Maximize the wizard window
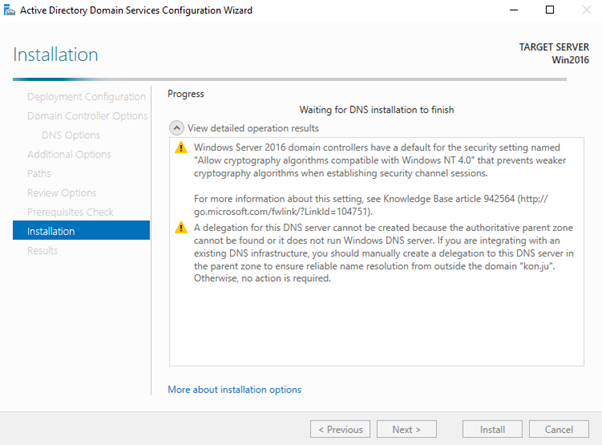The width and height of the screenshot is (602, 445). point(550,10)
